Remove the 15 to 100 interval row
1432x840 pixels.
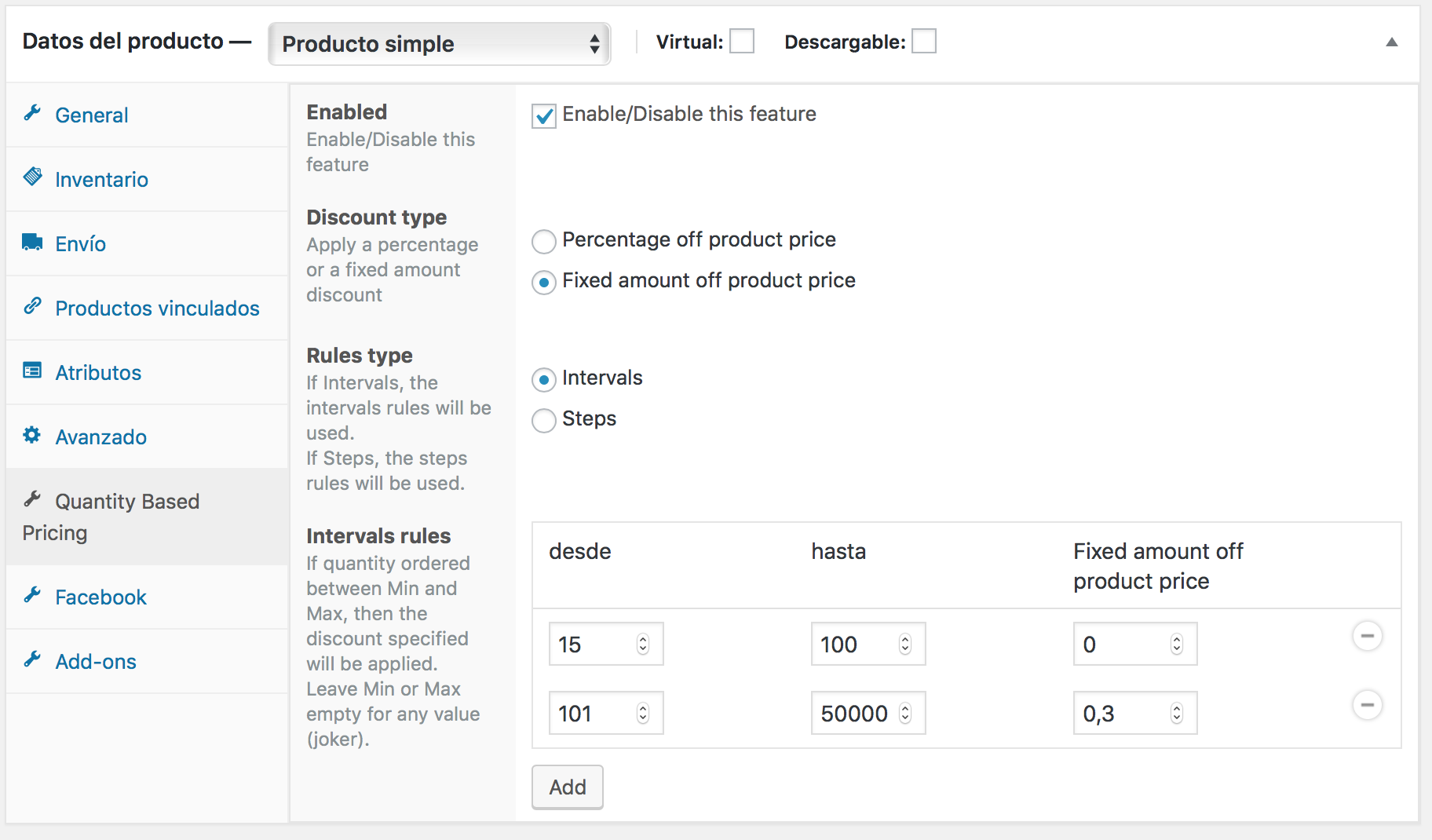pyautogui.click(x=1367, y=636)
